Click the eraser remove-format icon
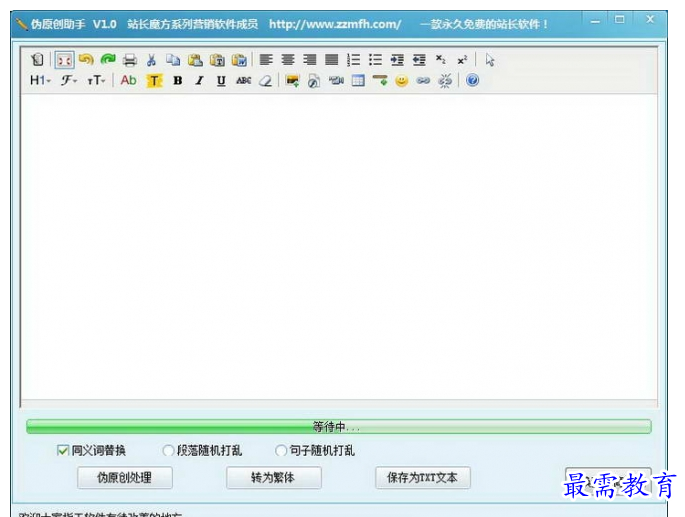 pos(266,80)
